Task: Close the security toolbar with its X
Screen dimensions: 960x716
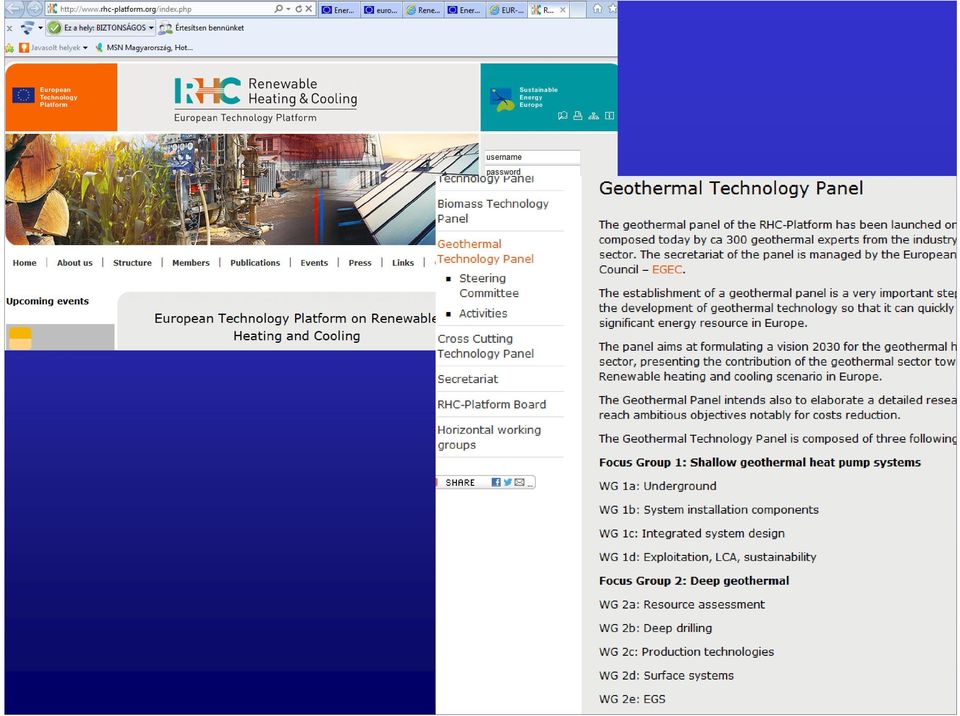Action: (9, 28)
